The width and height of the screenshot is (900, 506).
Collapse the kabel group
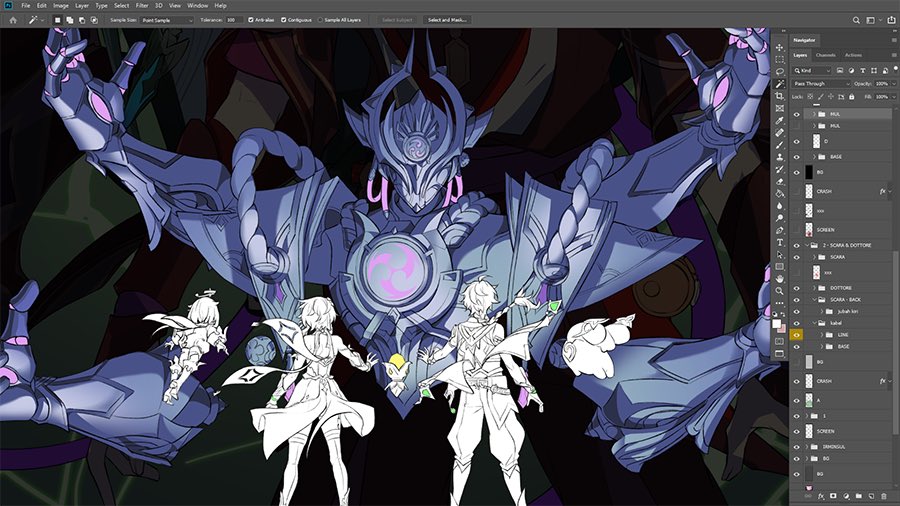814,324
